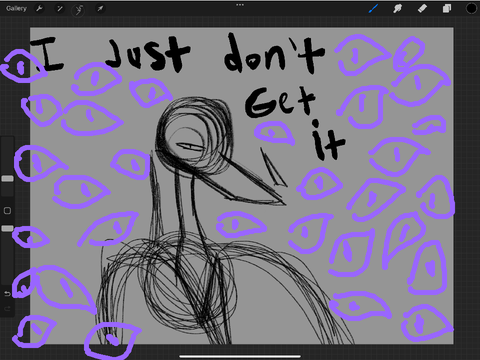Select the Eraser tool
Screen dimensions: 480x360
coord(422,8)
